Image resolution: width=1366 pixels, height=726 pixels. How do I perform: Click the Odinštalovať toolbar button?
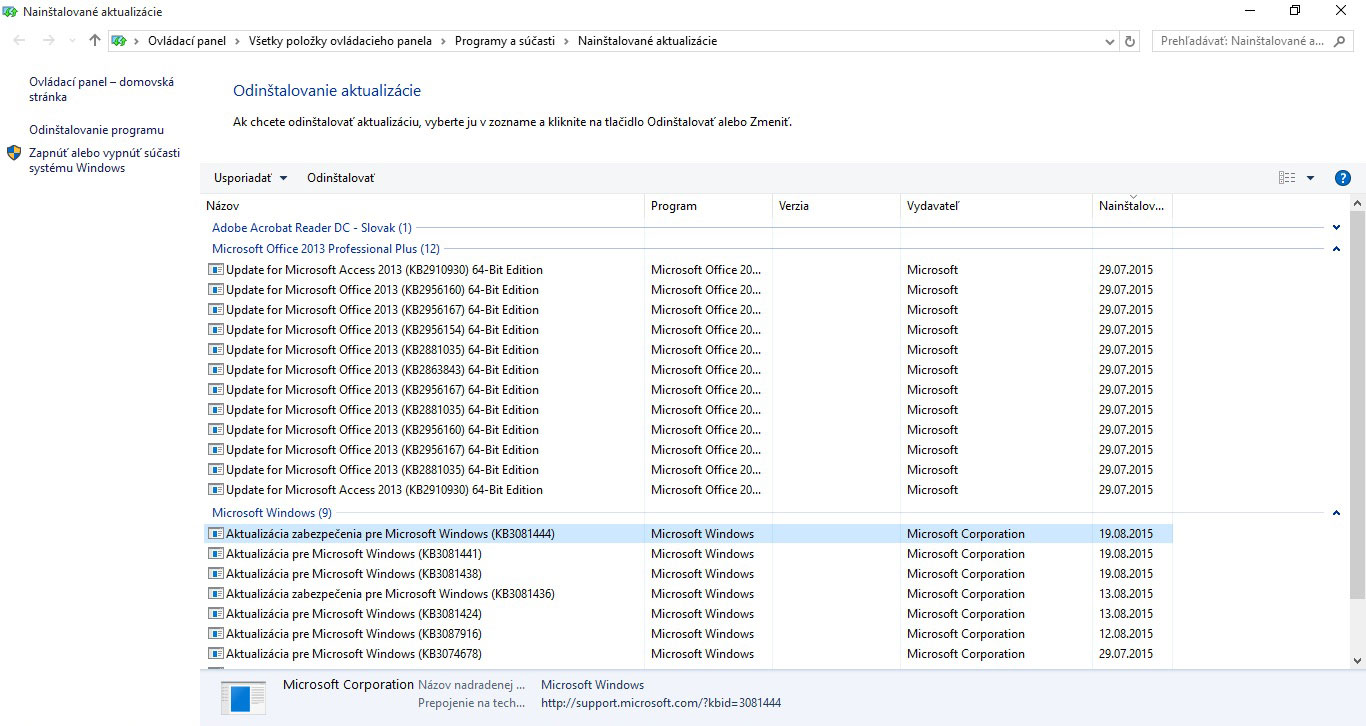(x=341, y=178)
